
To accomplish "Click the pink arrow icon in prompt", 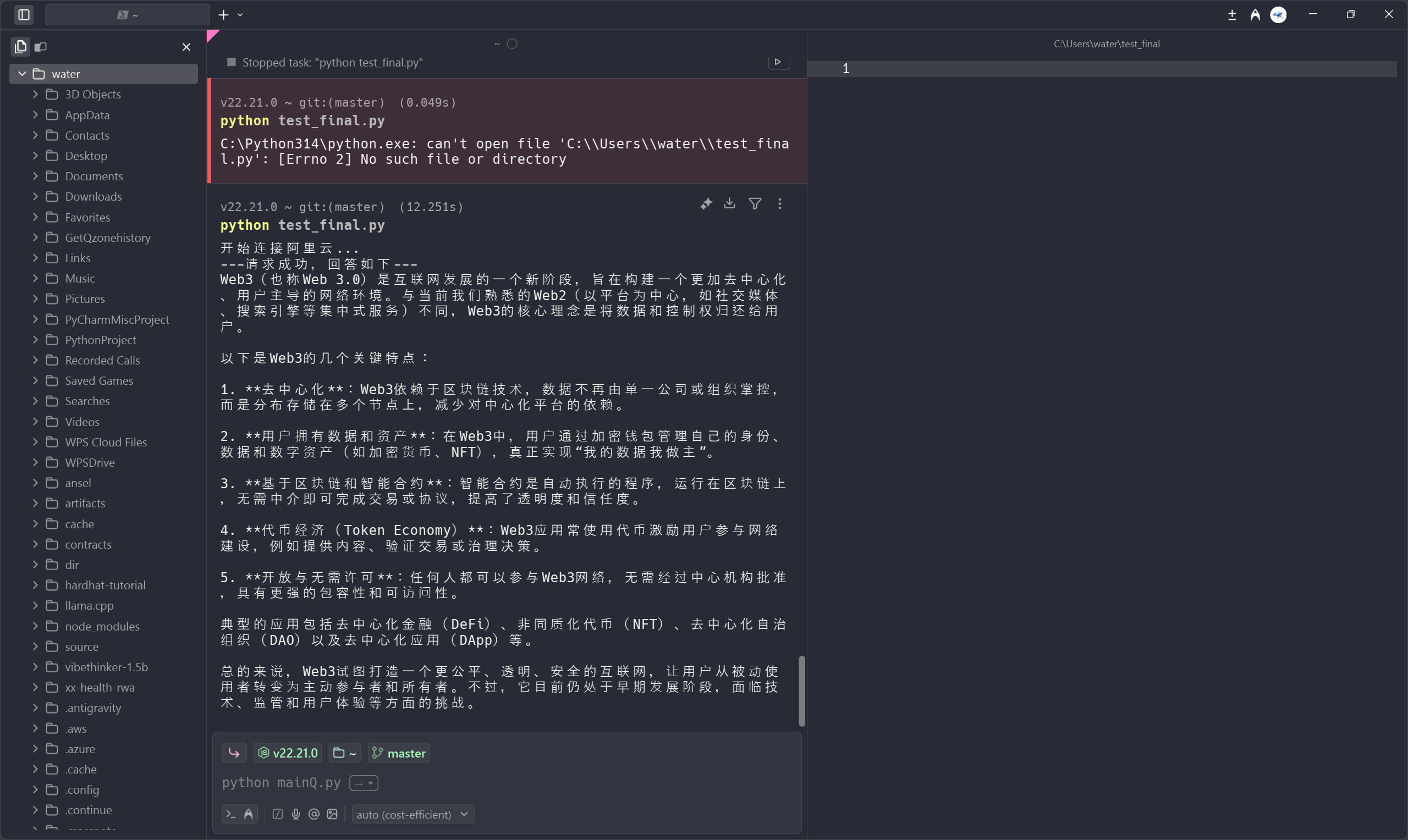I will (234, 753).
